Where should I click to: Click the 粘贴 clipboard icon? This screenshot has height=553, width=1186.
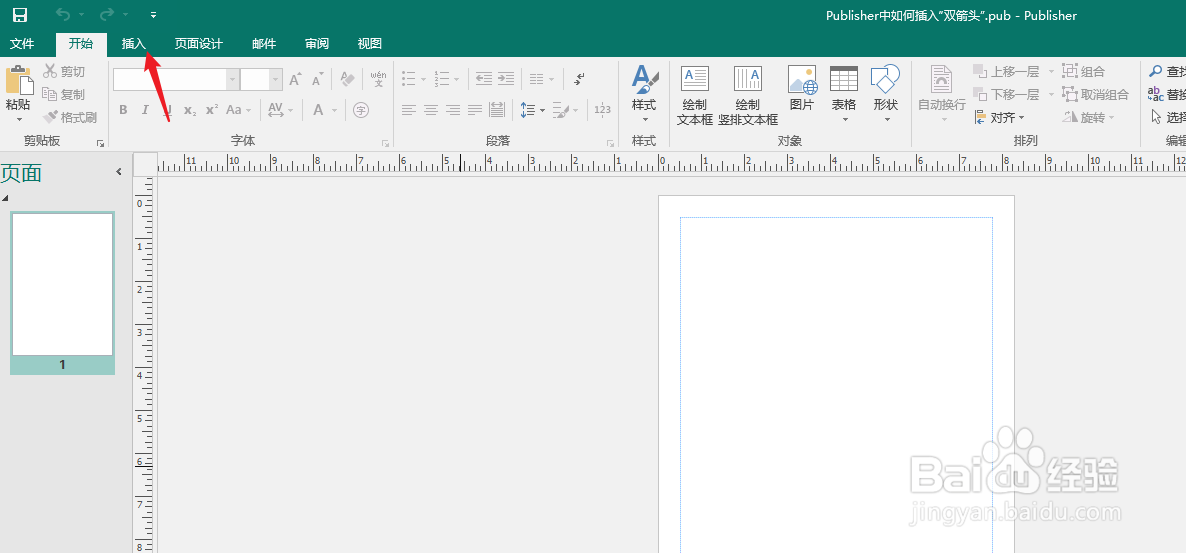pos(18,80)
